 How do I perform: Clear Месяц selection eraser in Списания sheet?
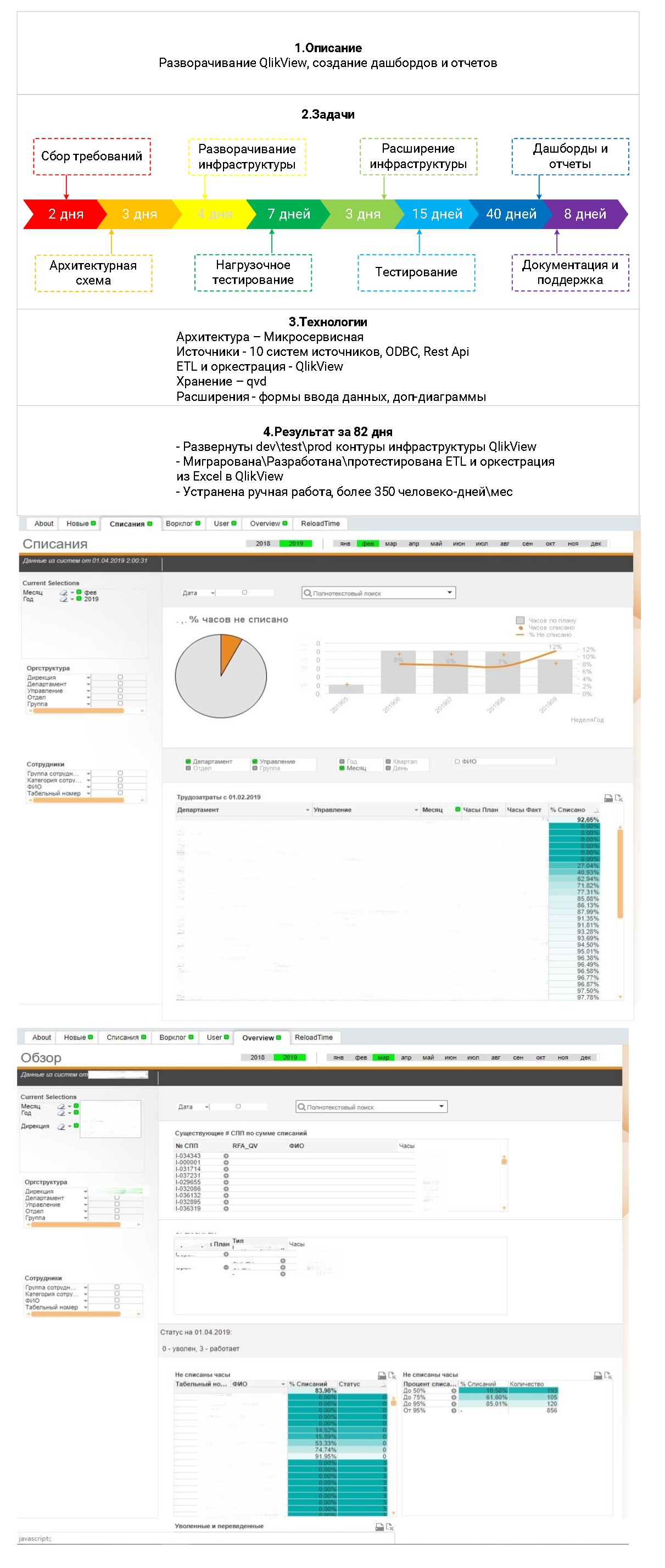(x=63, y=592)
